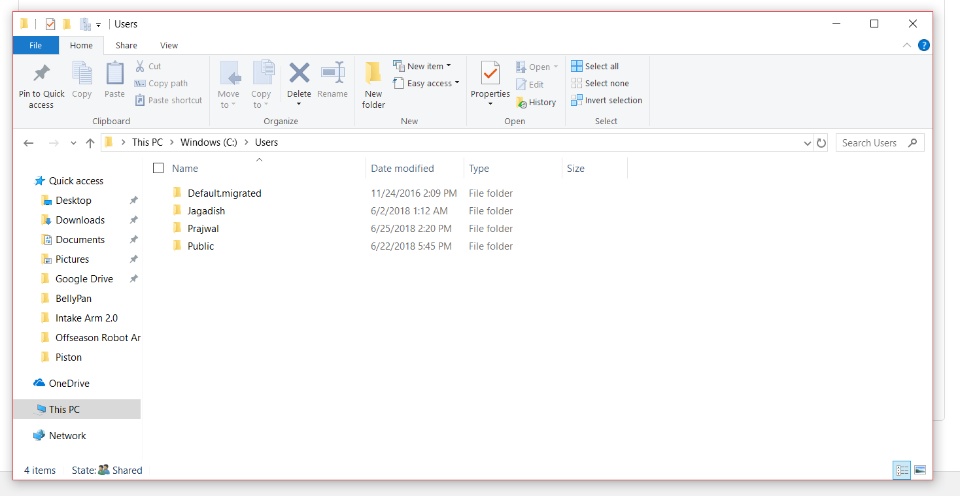
Task: Click the Copy to icon
Action: point(262,73)
